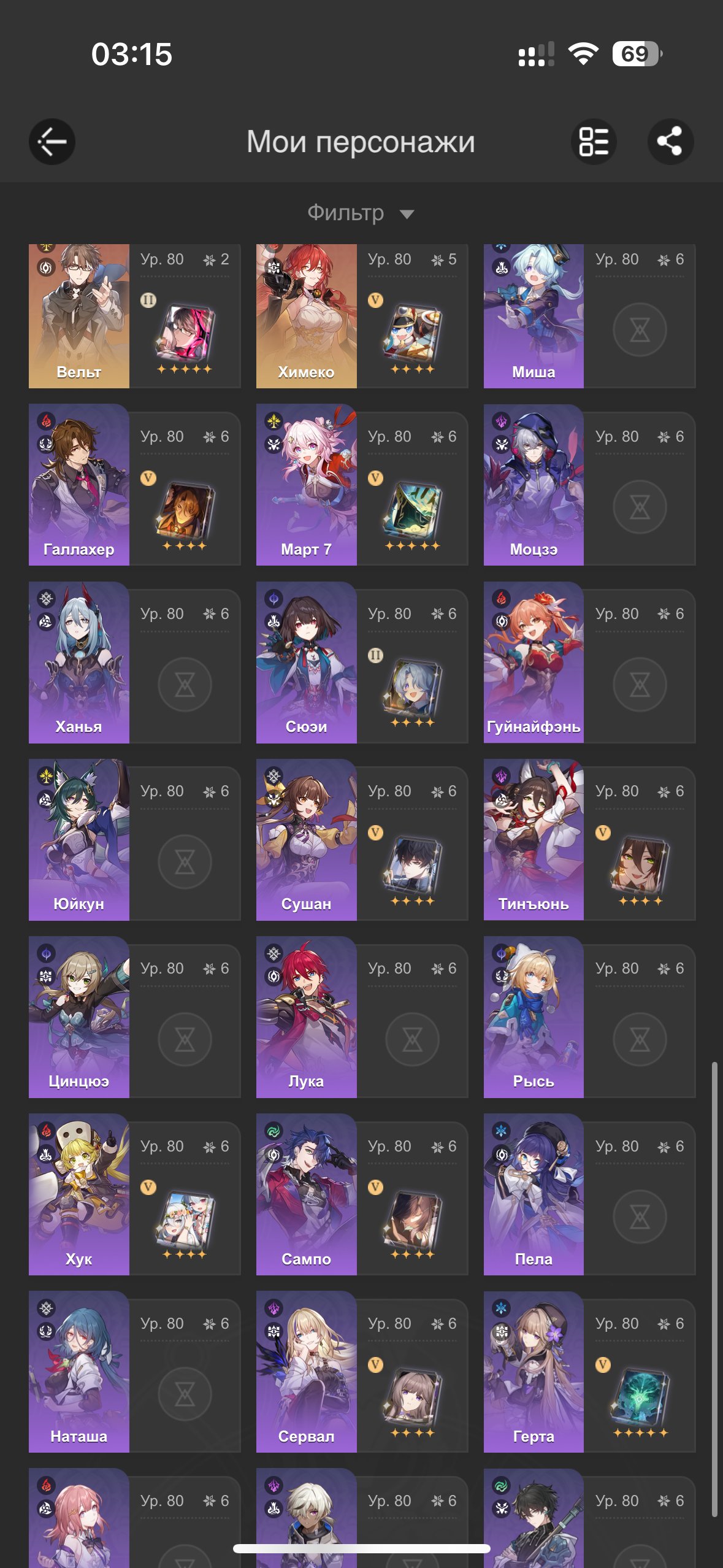Tap the share icon in the header

coord(670,142)
